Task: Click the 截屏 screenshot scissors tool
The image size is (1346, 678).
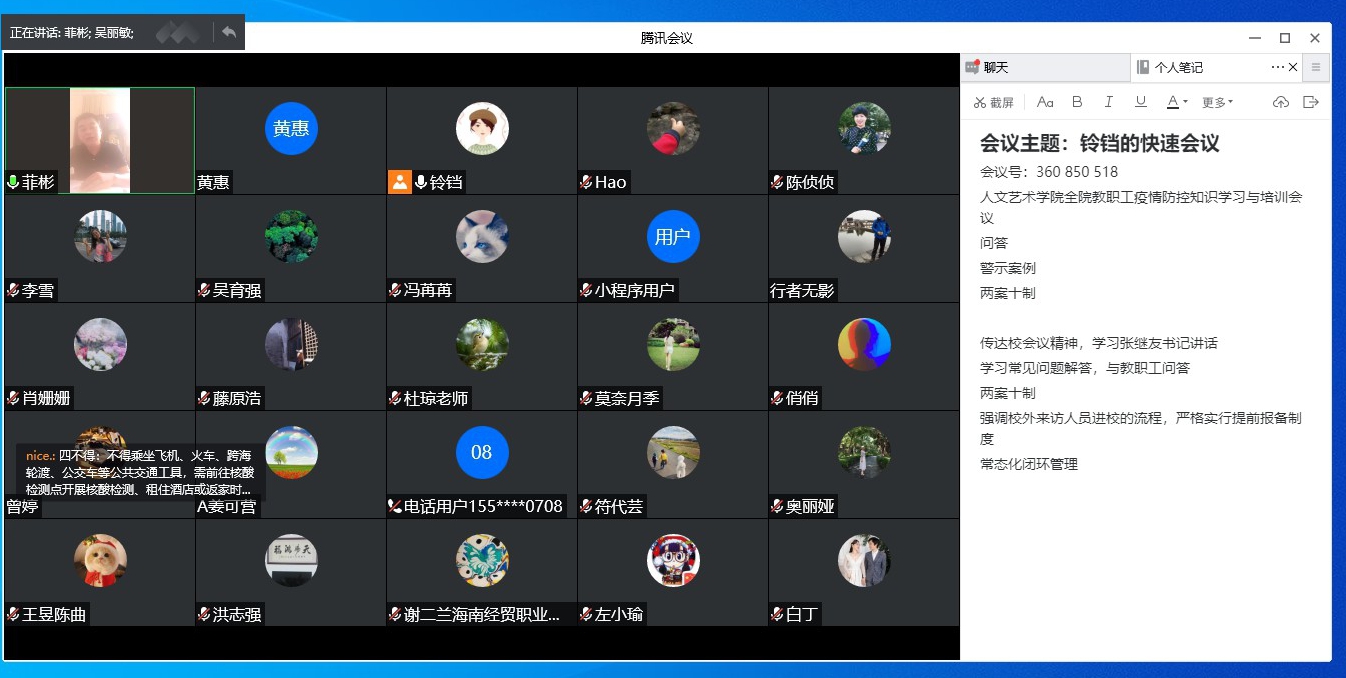Action: coord(993,102)
